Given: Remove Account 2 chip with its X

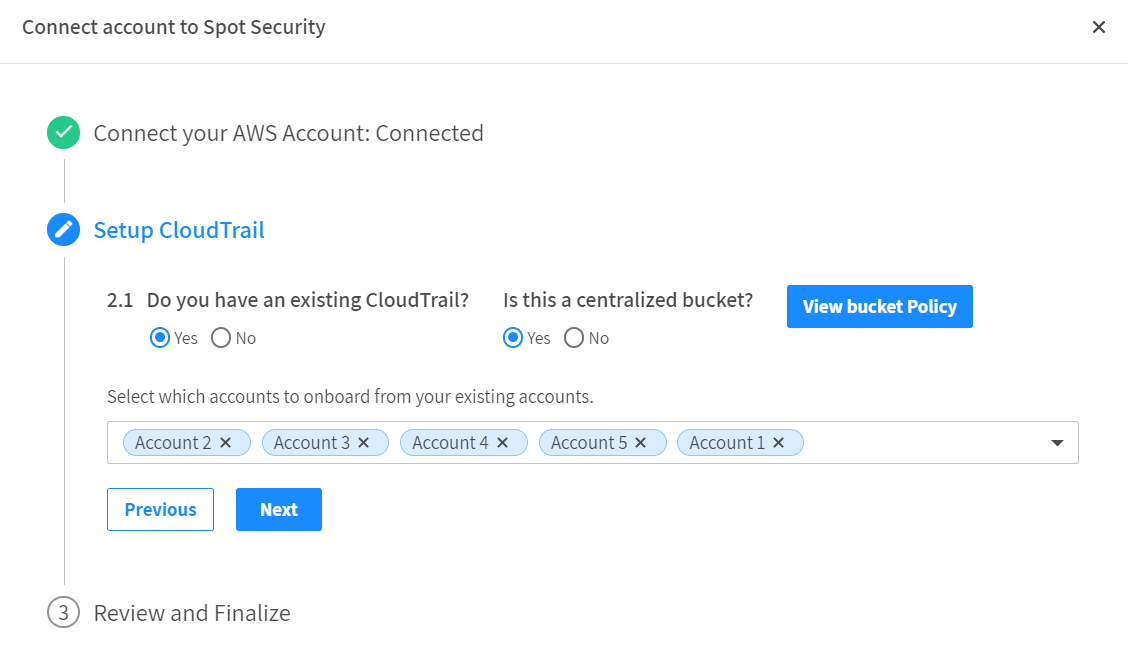Looking at the screenshot, I should coord(226,443).
